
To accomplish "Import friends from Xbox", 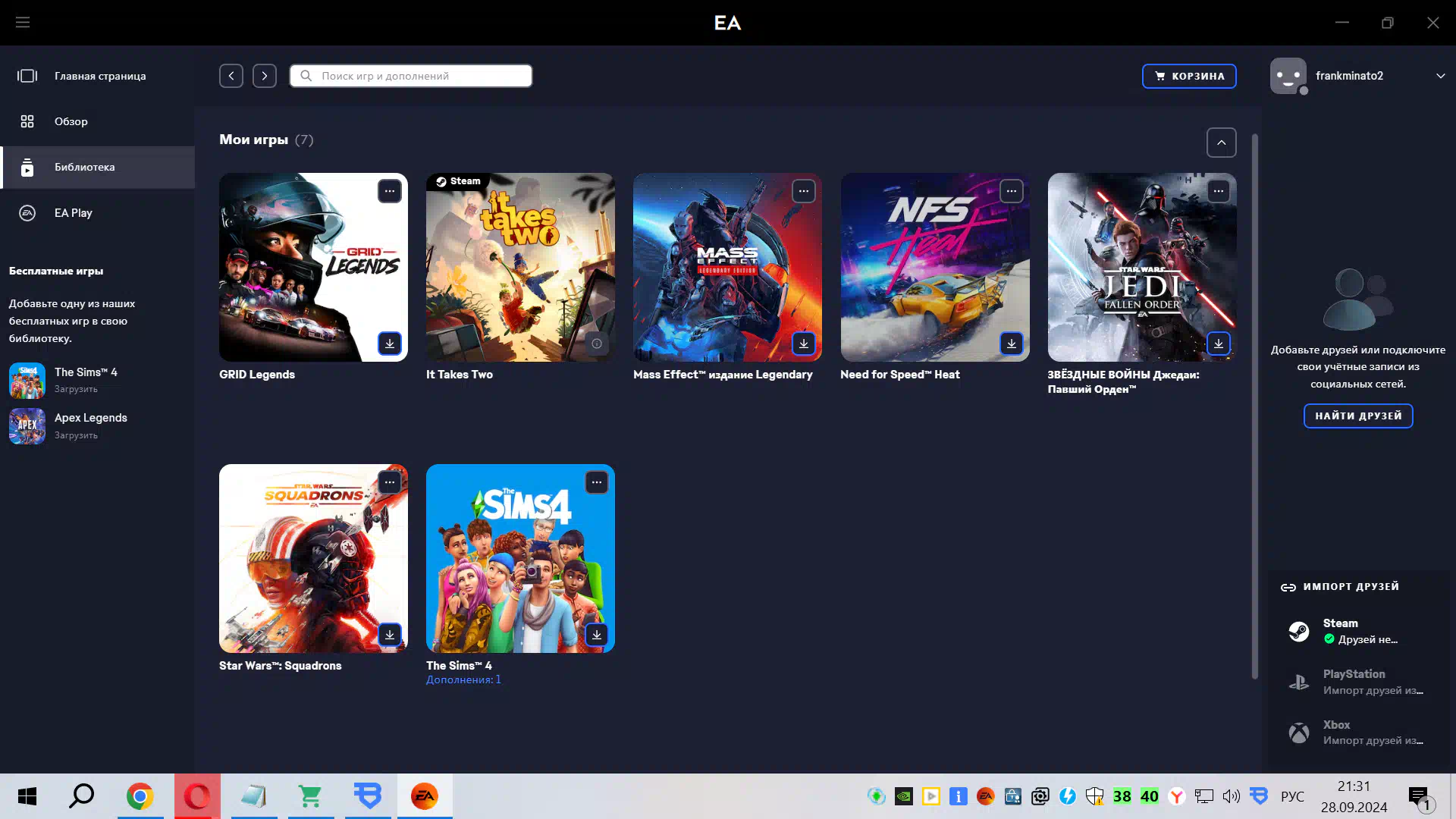I will click(x=1358, y=733).
